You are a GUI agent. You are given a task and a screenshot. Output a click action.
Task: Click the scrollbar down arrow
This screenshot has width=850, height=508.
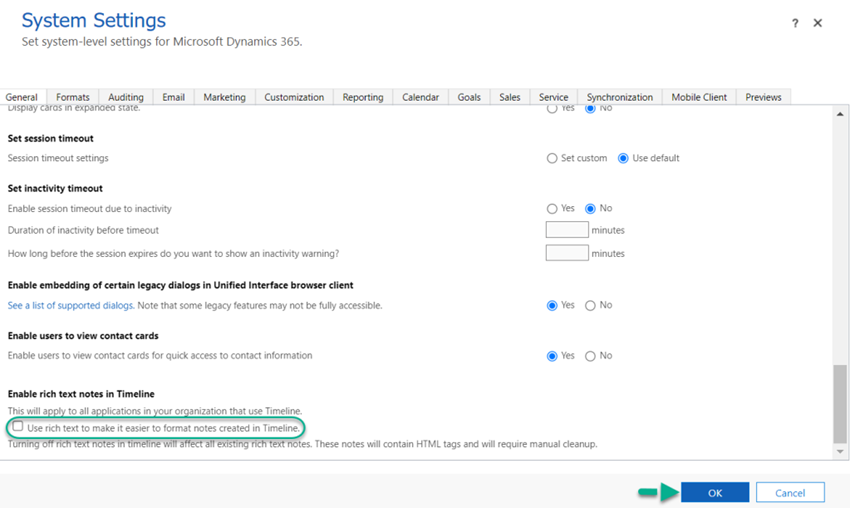pyautogui.click(x=840, y=451)
